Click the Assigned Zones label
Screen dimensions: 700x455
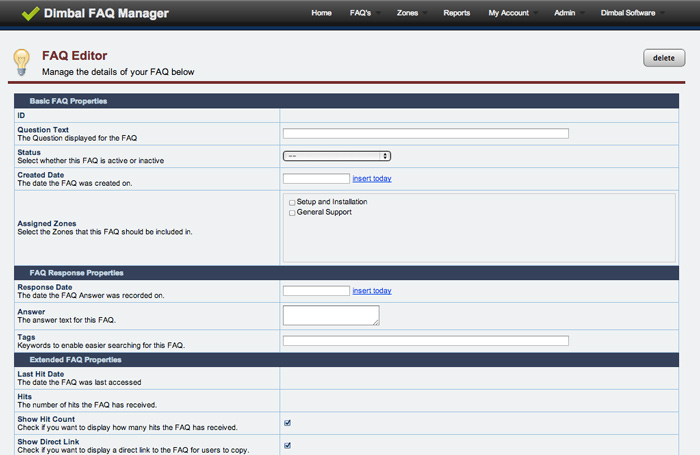[x=47, y=224]
